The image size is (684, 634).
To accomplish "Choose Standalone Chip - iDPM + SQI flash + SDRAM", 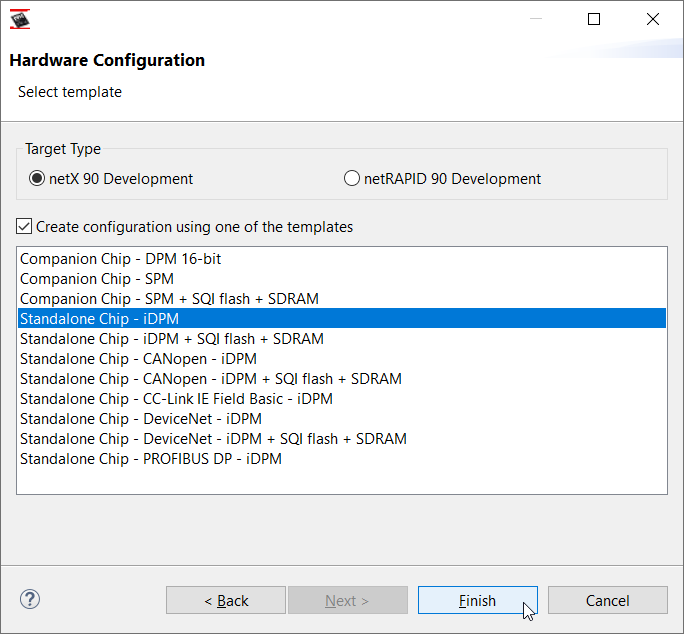I will [172, 339].
